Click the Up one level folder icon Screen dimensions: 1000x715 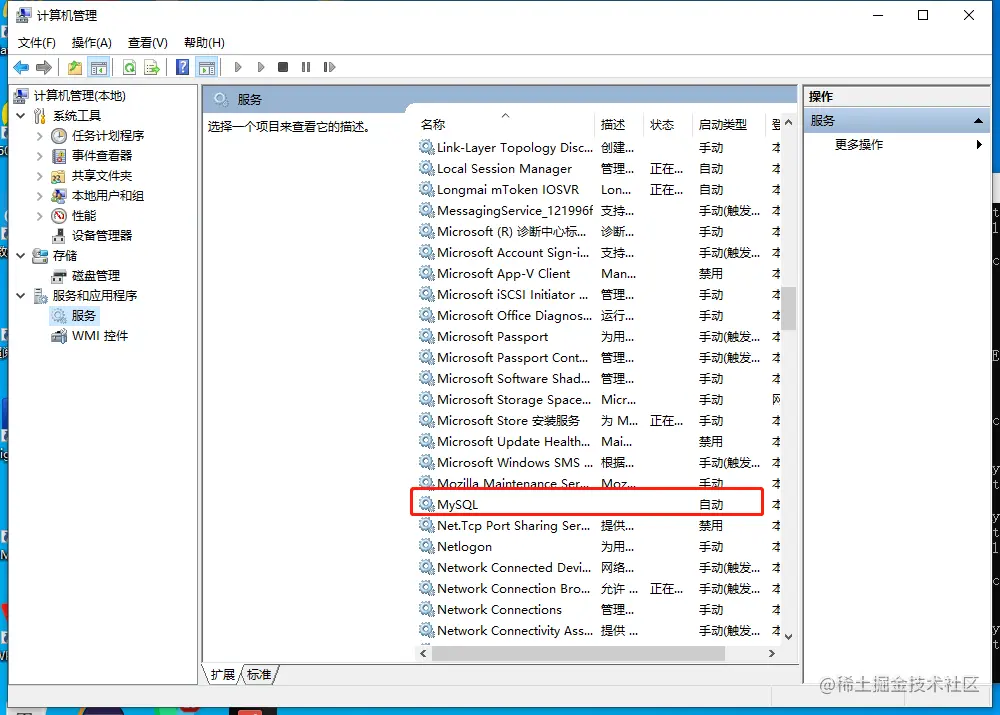tap(75, 67)
